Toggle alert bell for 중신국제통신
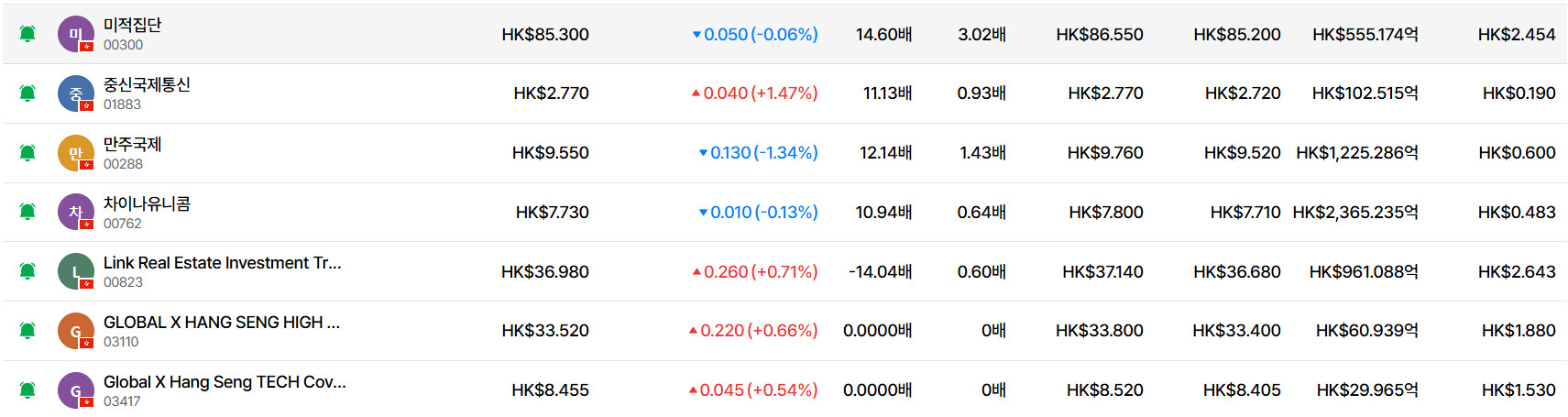The image size is (1568, 417). coord(27,93)
